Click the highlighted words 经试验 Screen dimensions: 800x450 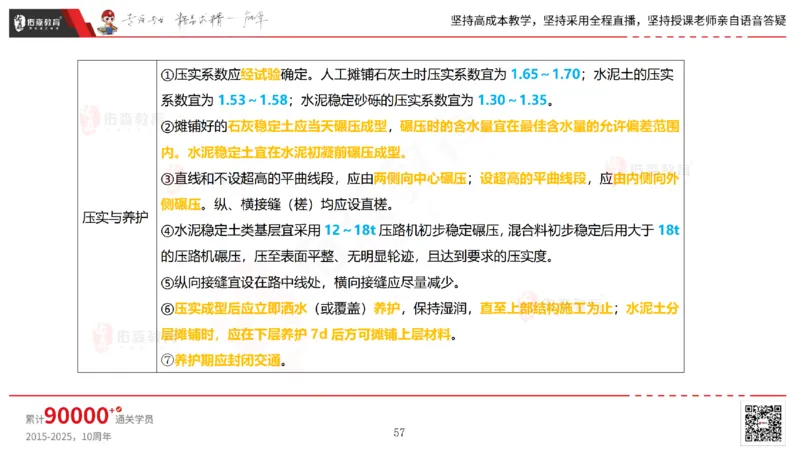260,74
